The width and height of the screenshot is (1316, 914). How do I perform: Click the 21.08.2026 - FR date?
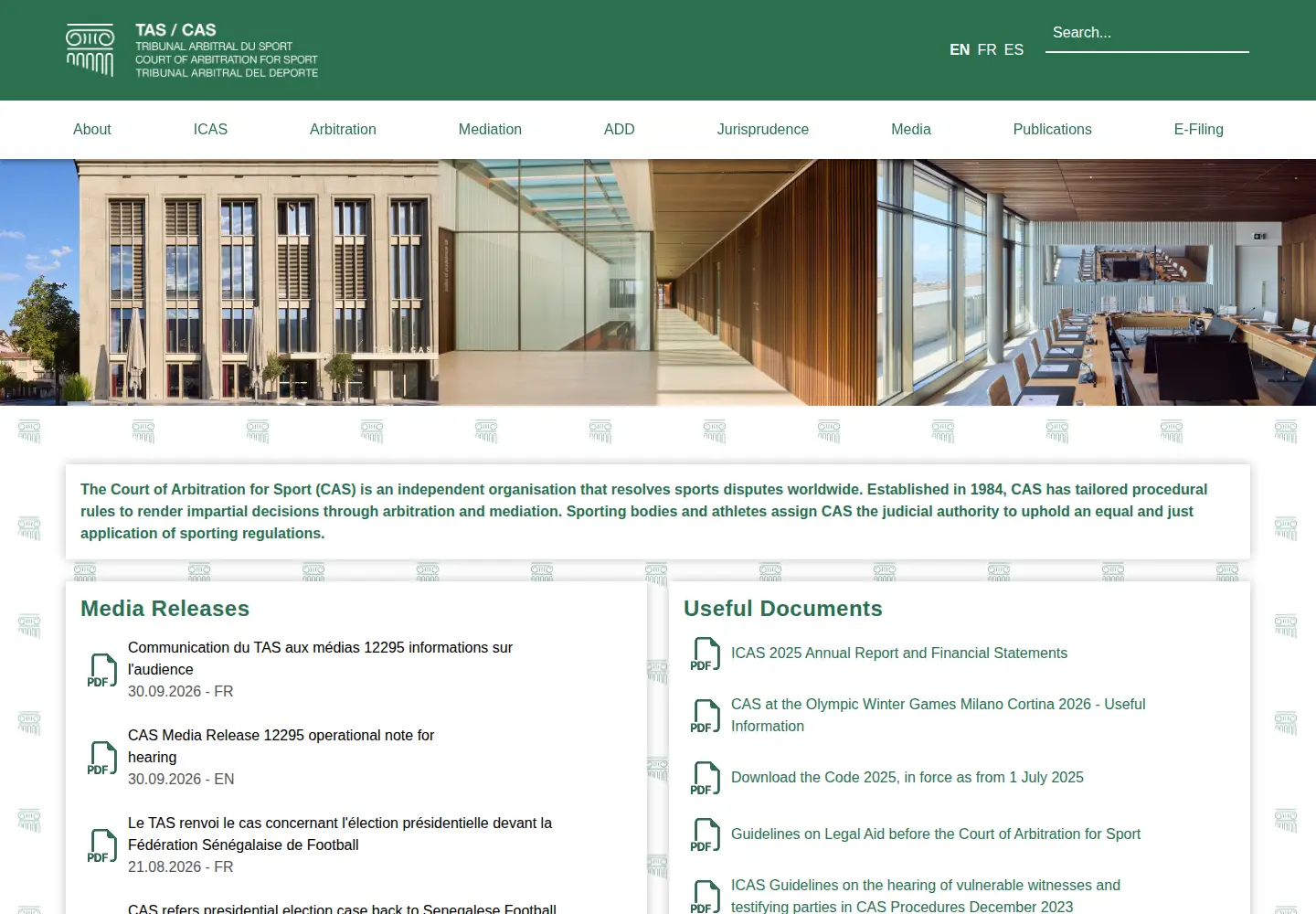click(x=181, y=867)
